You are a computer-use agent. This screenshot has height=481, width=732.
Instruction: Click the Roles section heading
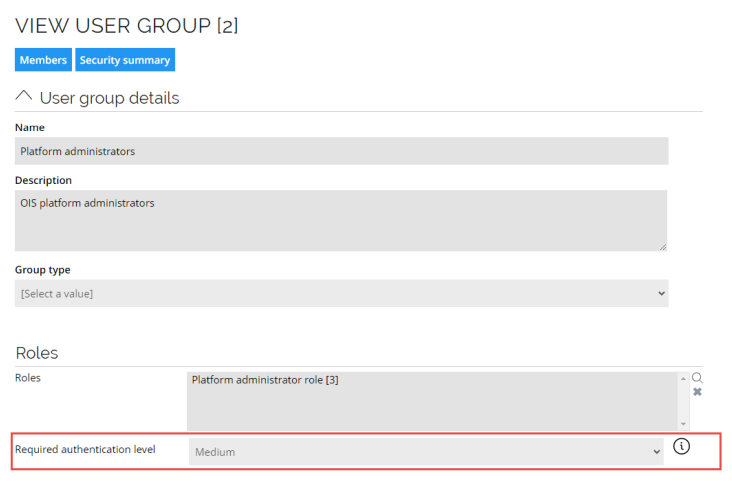click(37, 353)
